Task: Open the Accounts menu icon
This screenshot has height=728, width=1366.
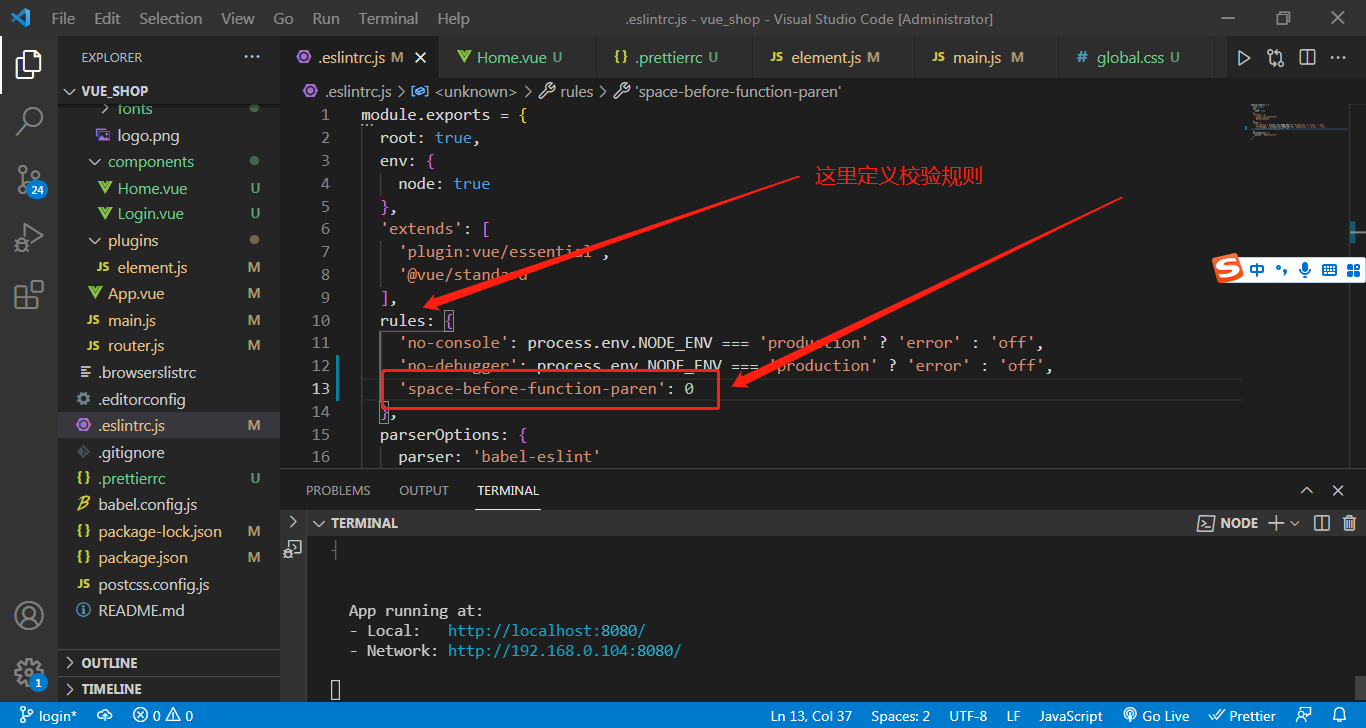Action: pyautogui.click(x=28, y=615)
